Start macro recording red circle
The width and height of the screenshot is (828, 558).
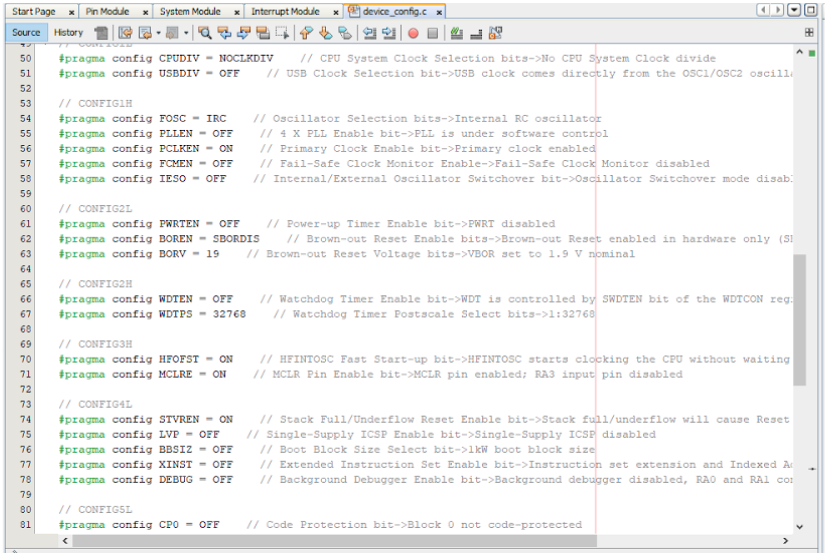tap(413, 33)
